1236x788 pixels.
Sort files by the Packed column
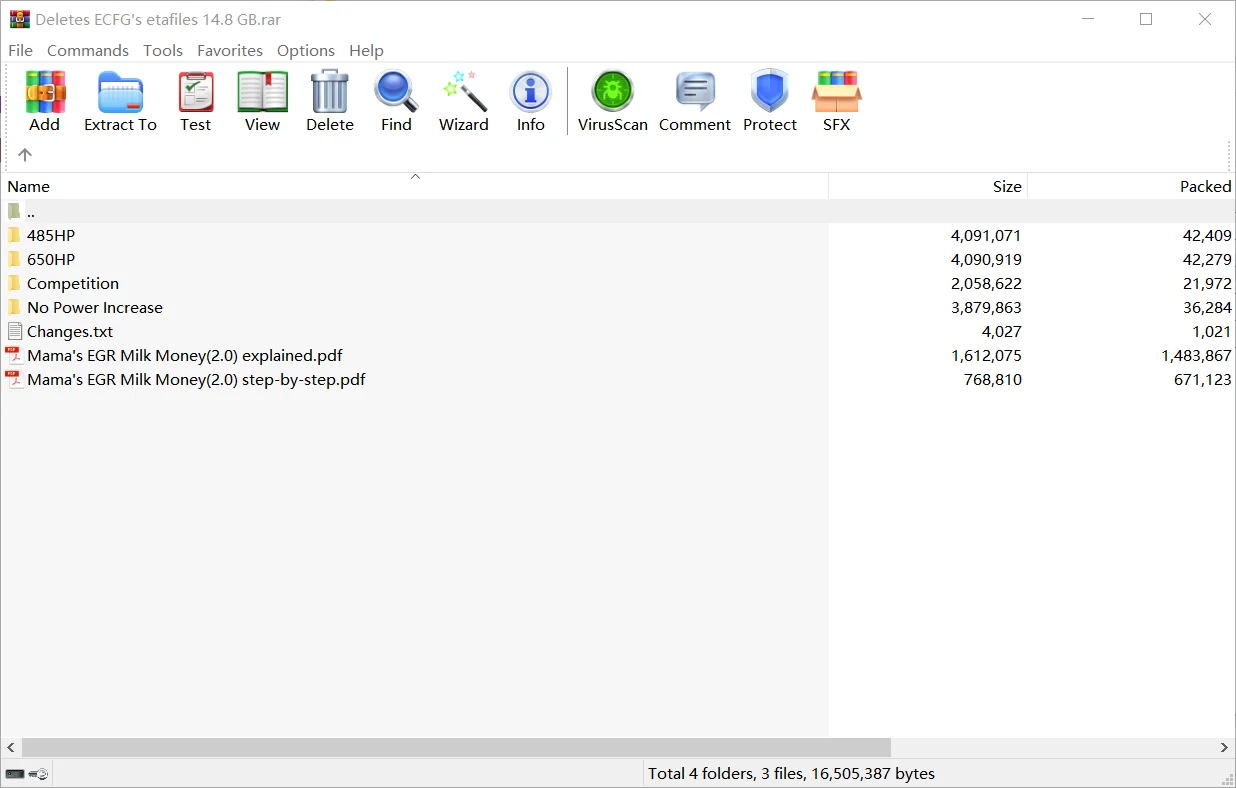[x=1205, y=186]
